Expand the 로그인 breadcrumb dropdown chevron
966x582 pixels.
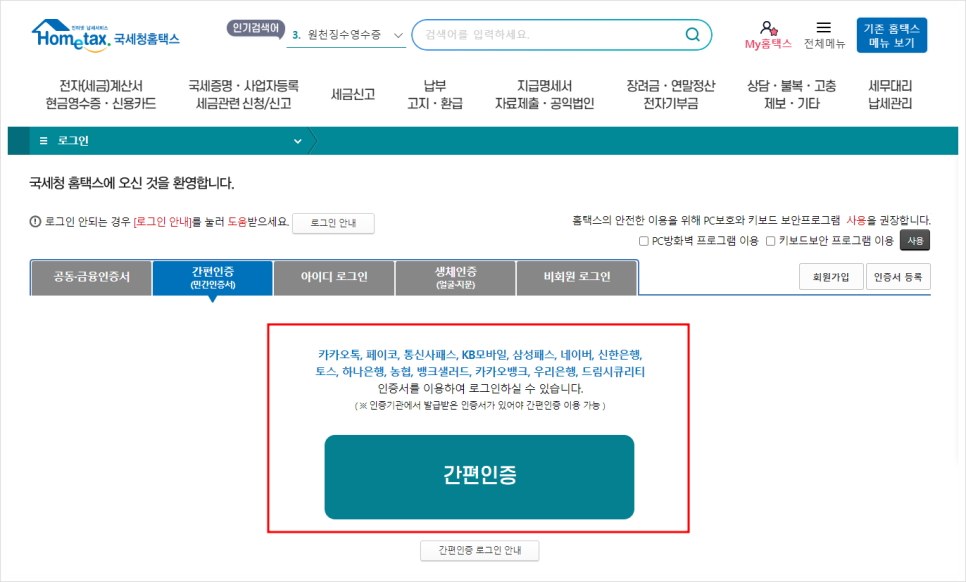click(x=297, y=141)
